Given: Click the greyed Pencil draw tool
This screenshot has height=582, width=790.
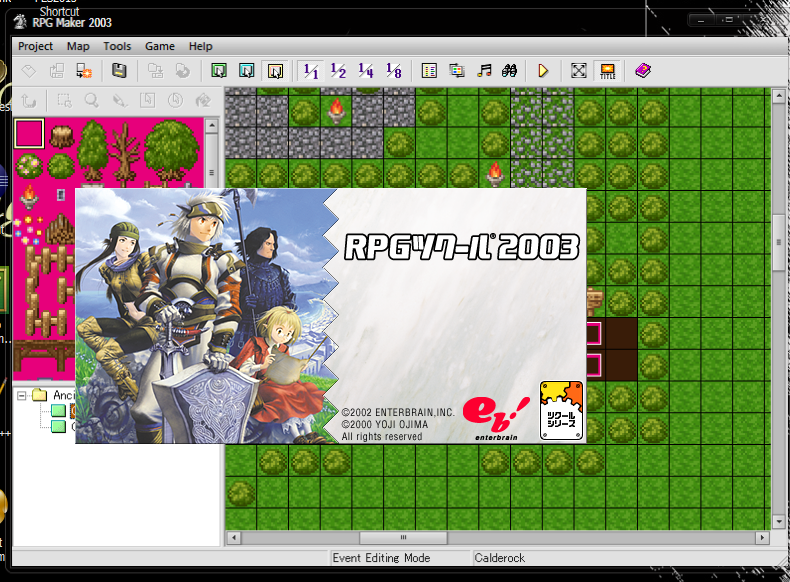Looking at the screenshot, I should click(x=120, y=101).
